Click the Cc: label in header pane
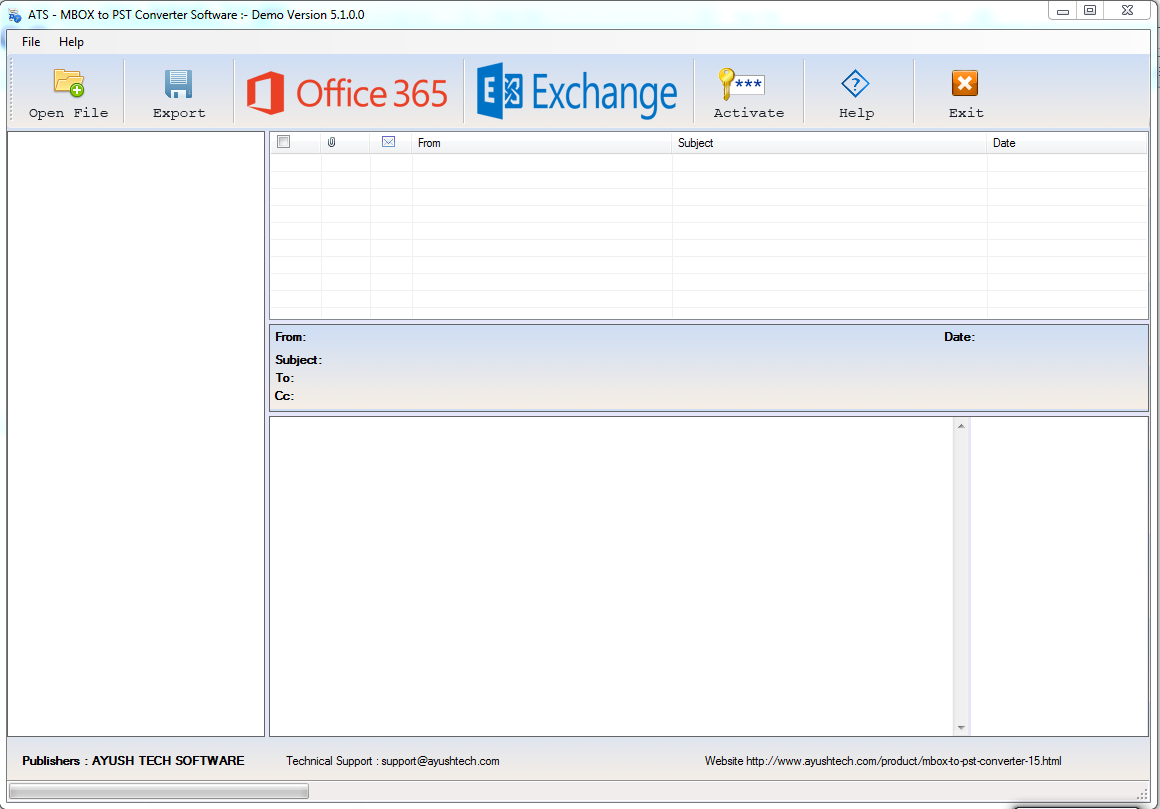 284,396
